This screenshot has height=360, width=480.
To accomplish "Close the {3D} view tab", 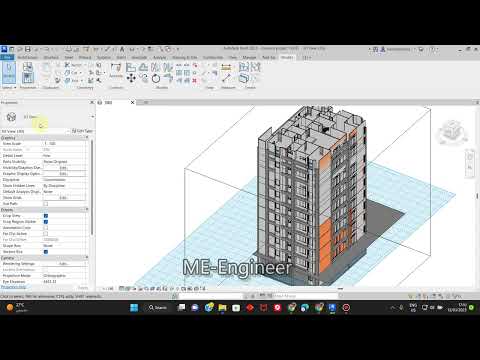I will point(132,102).
